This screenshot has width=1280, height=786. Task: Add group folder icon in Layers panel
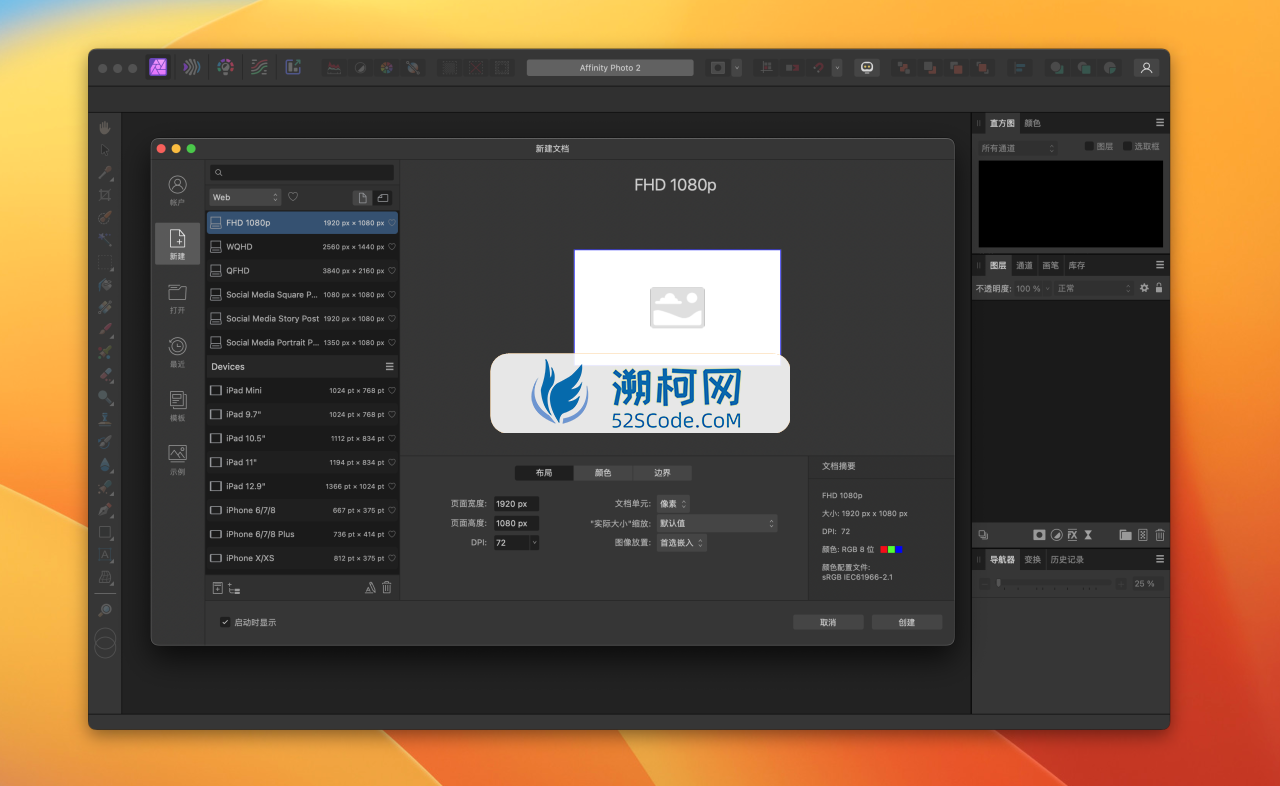point(1125,535)
